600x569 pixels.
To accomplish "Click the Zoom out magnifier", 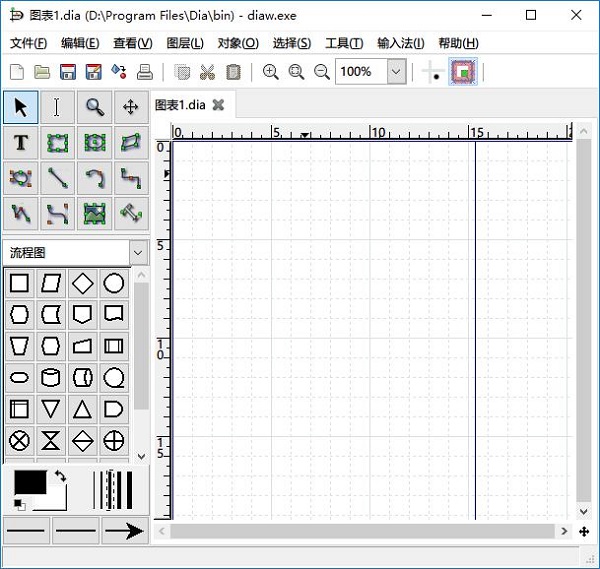I will coord(322,72).
